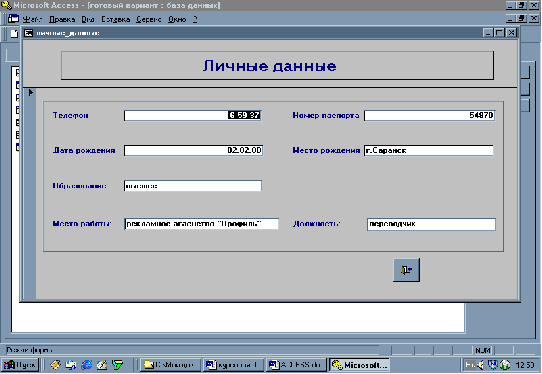The image size is (542, 374).
Task: Click the Образование field
Action: [193, 186]
